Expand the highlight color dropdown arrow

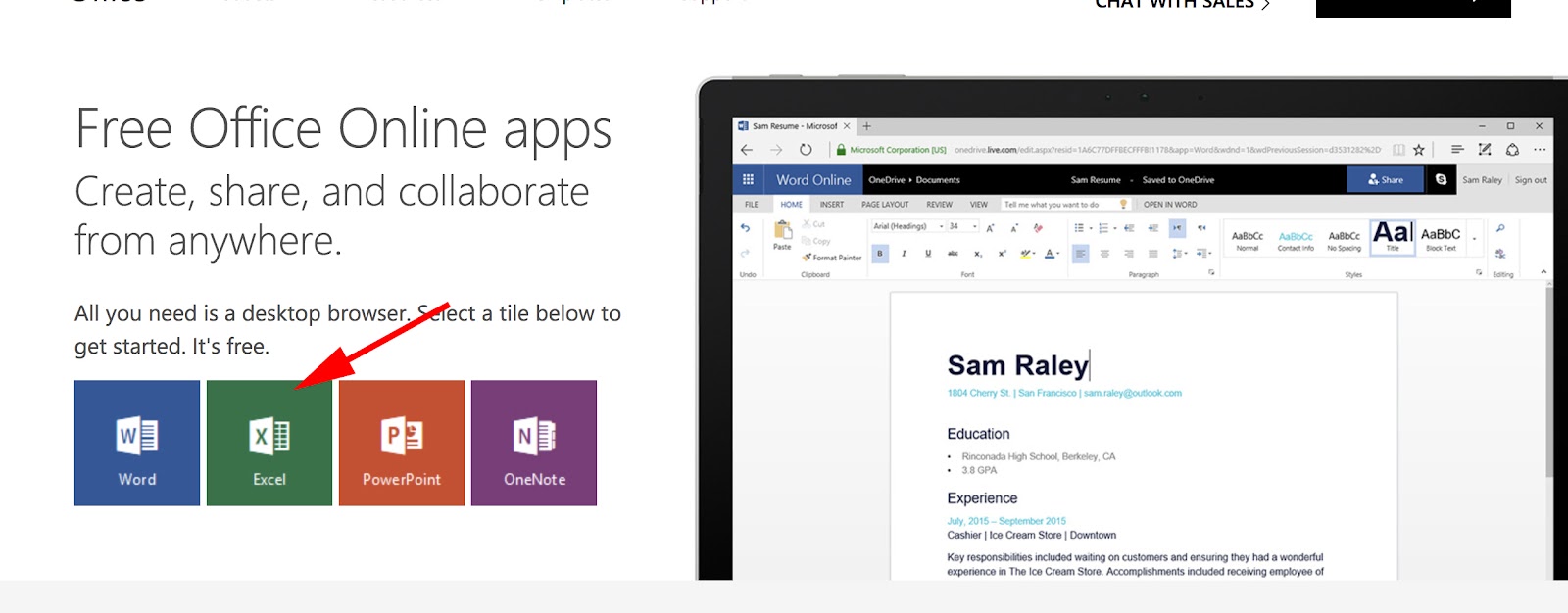pos(1034,254)
